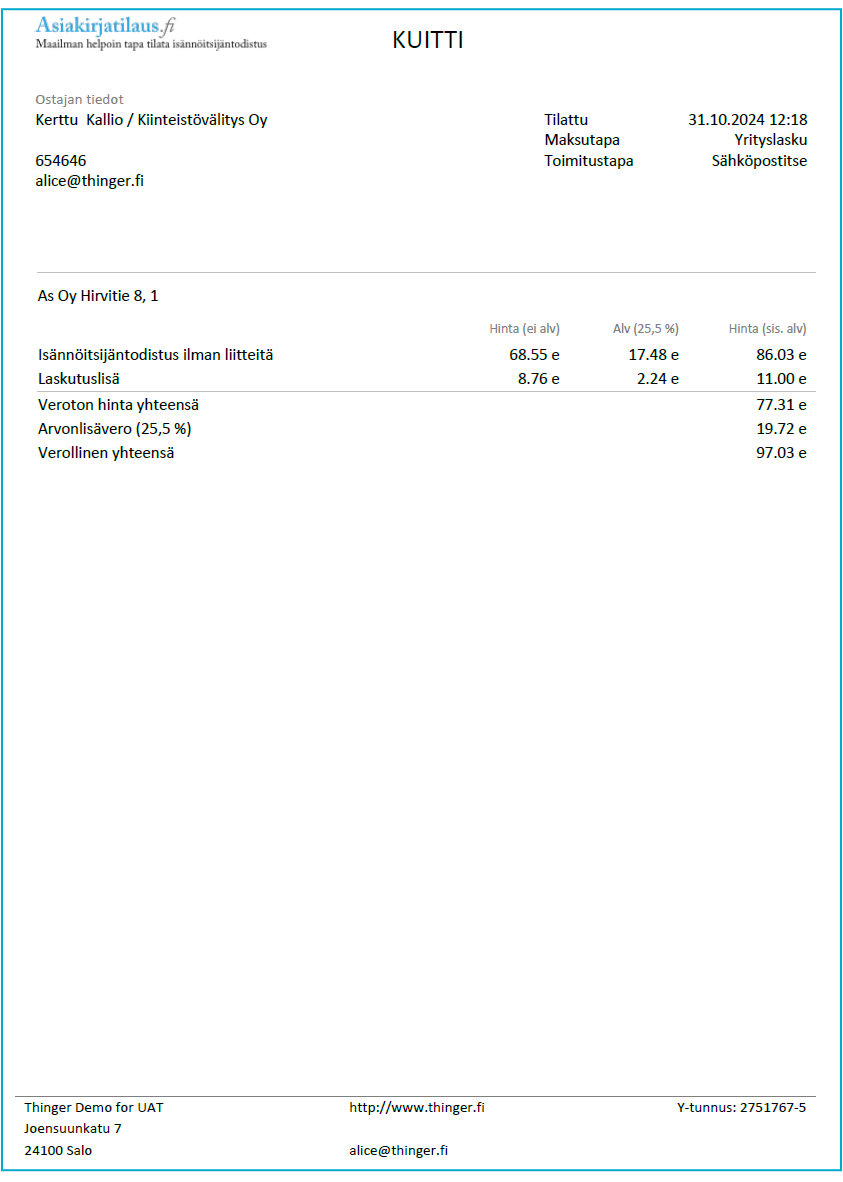Click the order date 31.10.2024 12:18
Image resolution: width=843 pixels, height=1182 pixels.
[x=747, y=120]
